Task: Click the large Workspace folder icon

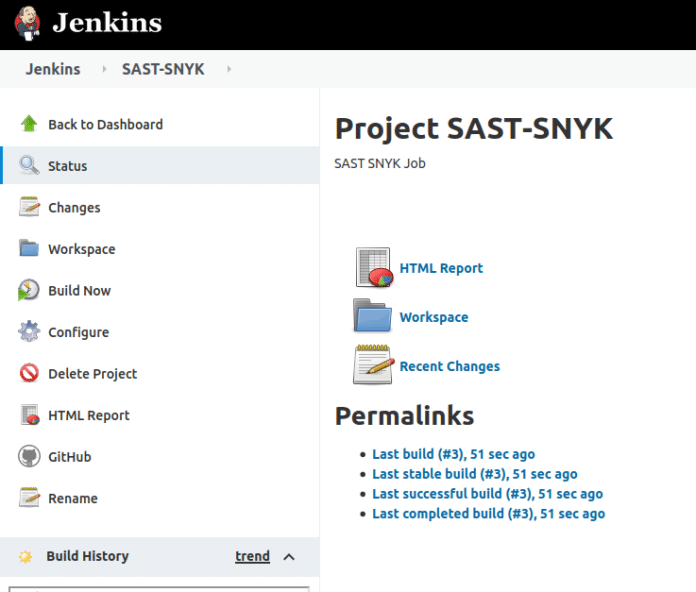Action: (x=373, y=316)
